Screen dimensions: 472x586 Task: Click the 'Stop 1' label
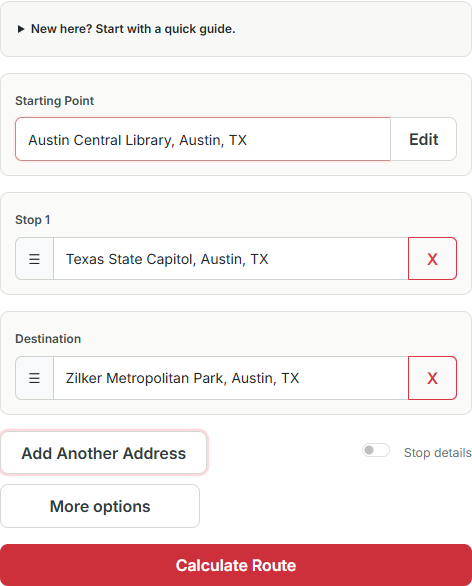click(x=33, y=220)
